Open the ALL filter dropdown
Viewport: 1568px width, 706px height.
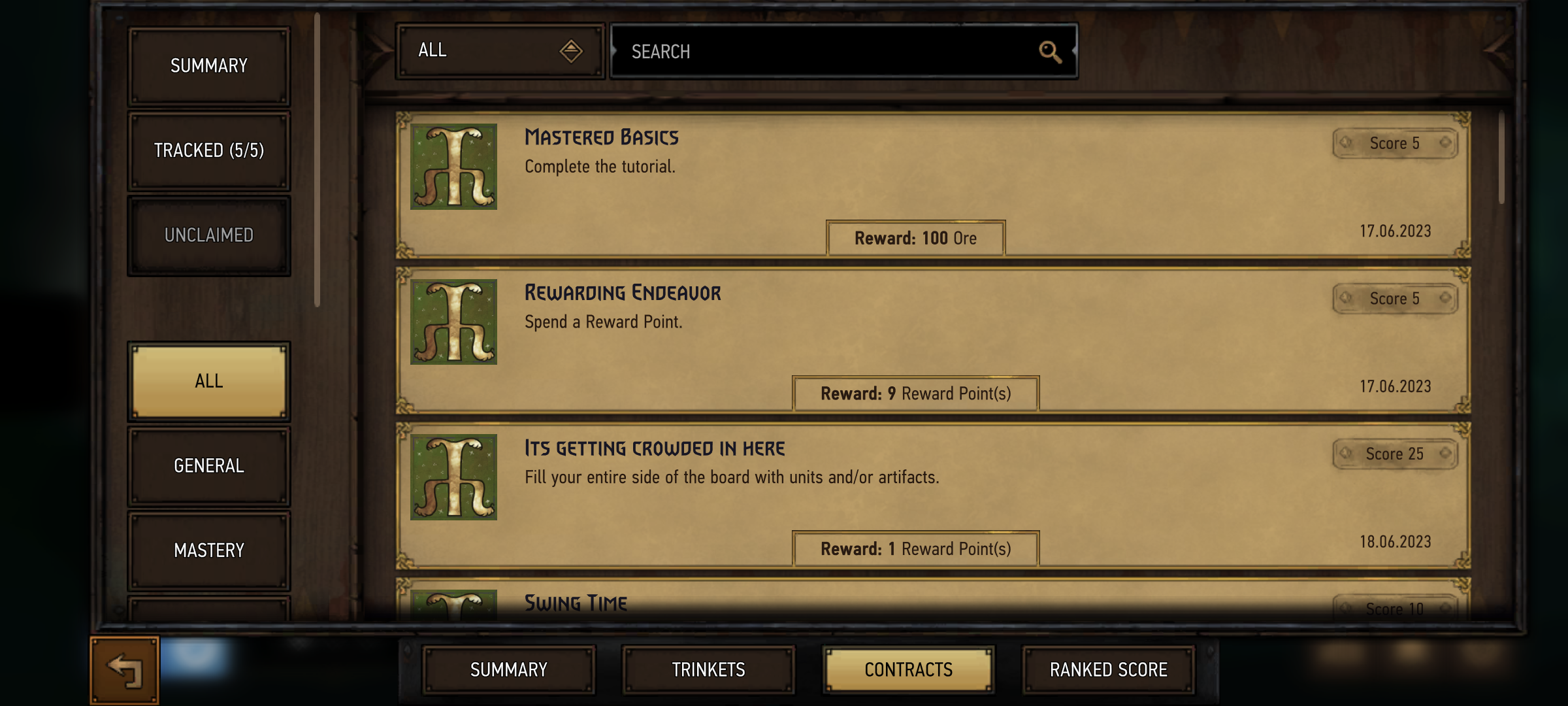tap(500, 51)
